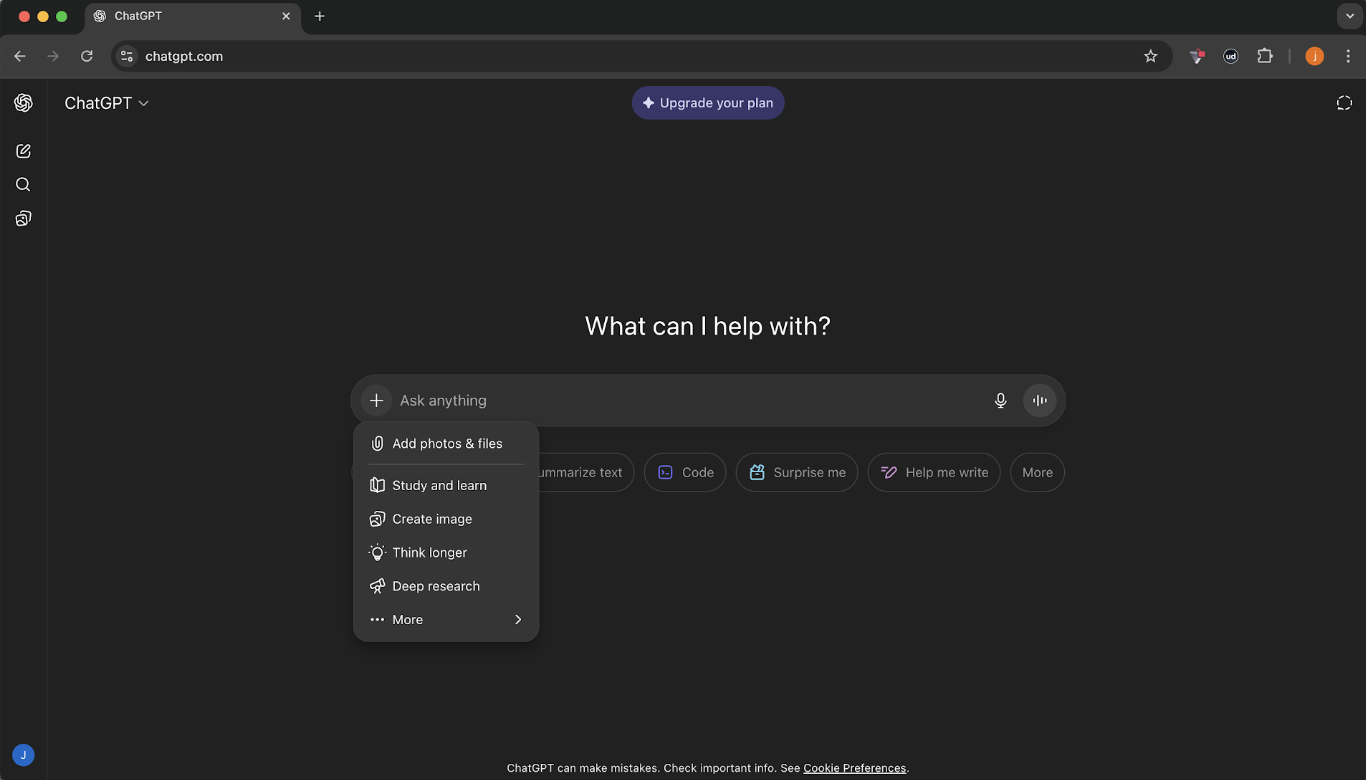Reload the page in the browser toolbar
1366x780 pixels.
(87, 56)
